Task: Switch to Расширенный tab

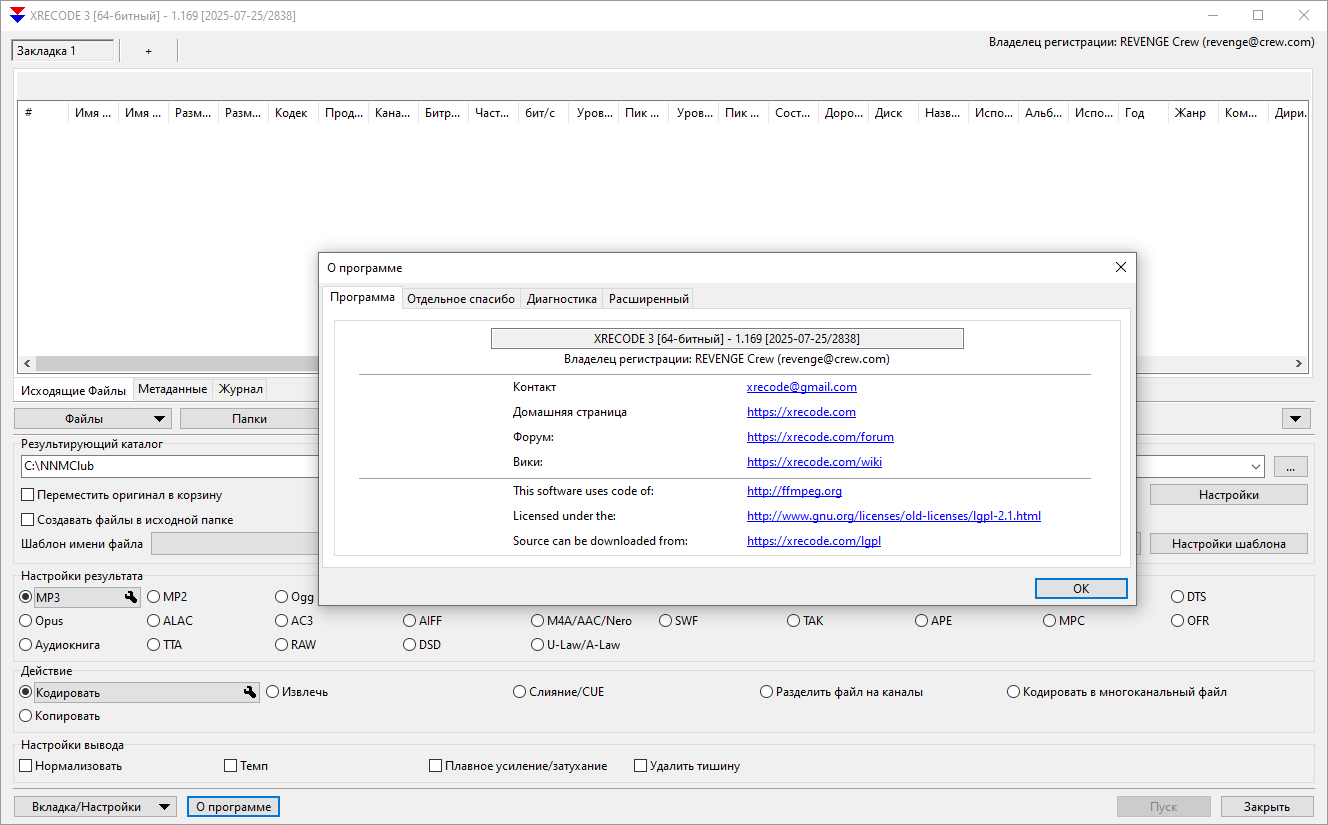Action: [648, 299]
